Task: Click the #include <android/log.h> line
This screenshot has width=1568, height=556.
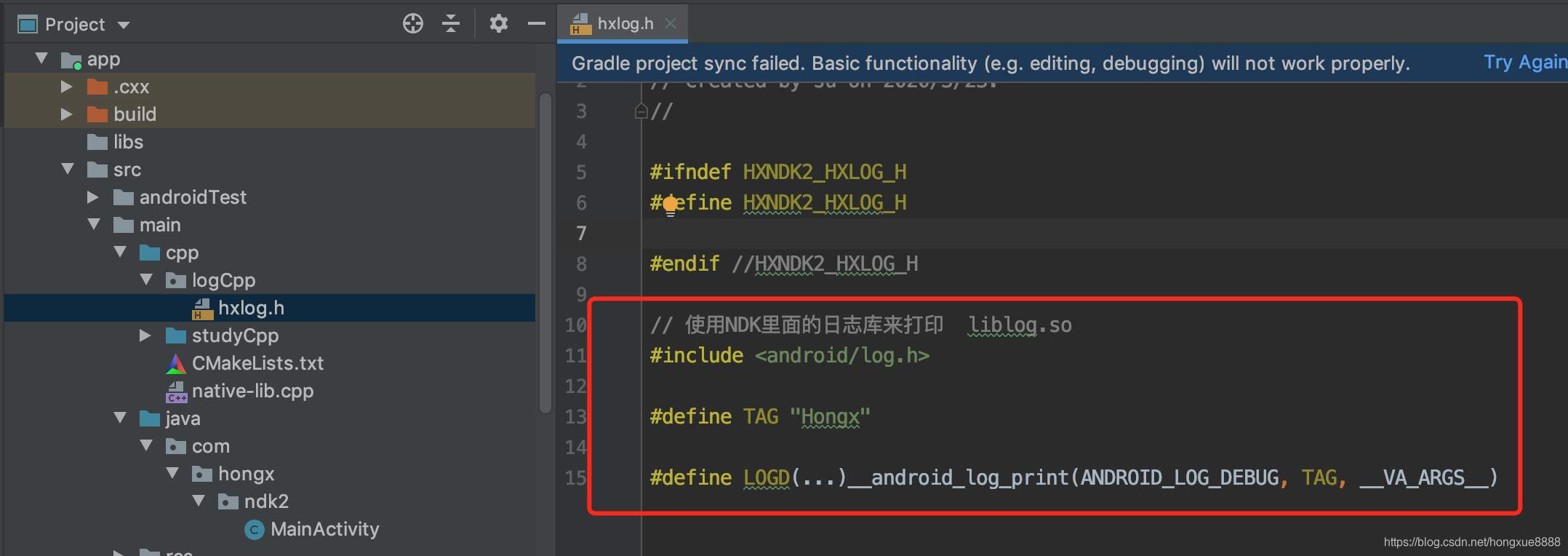Action: pyautogui.click(x=790, y=356)
